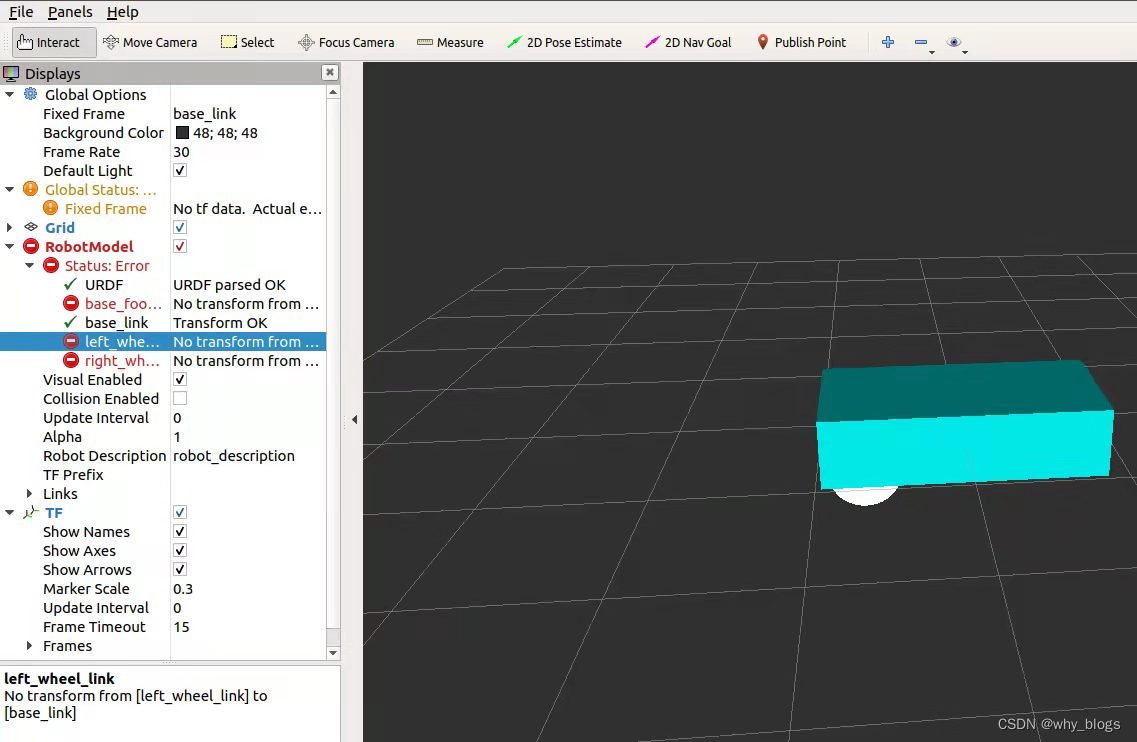Click the base_foo... red error icon
Screen dimensions: 1137x742
point(71,302)
